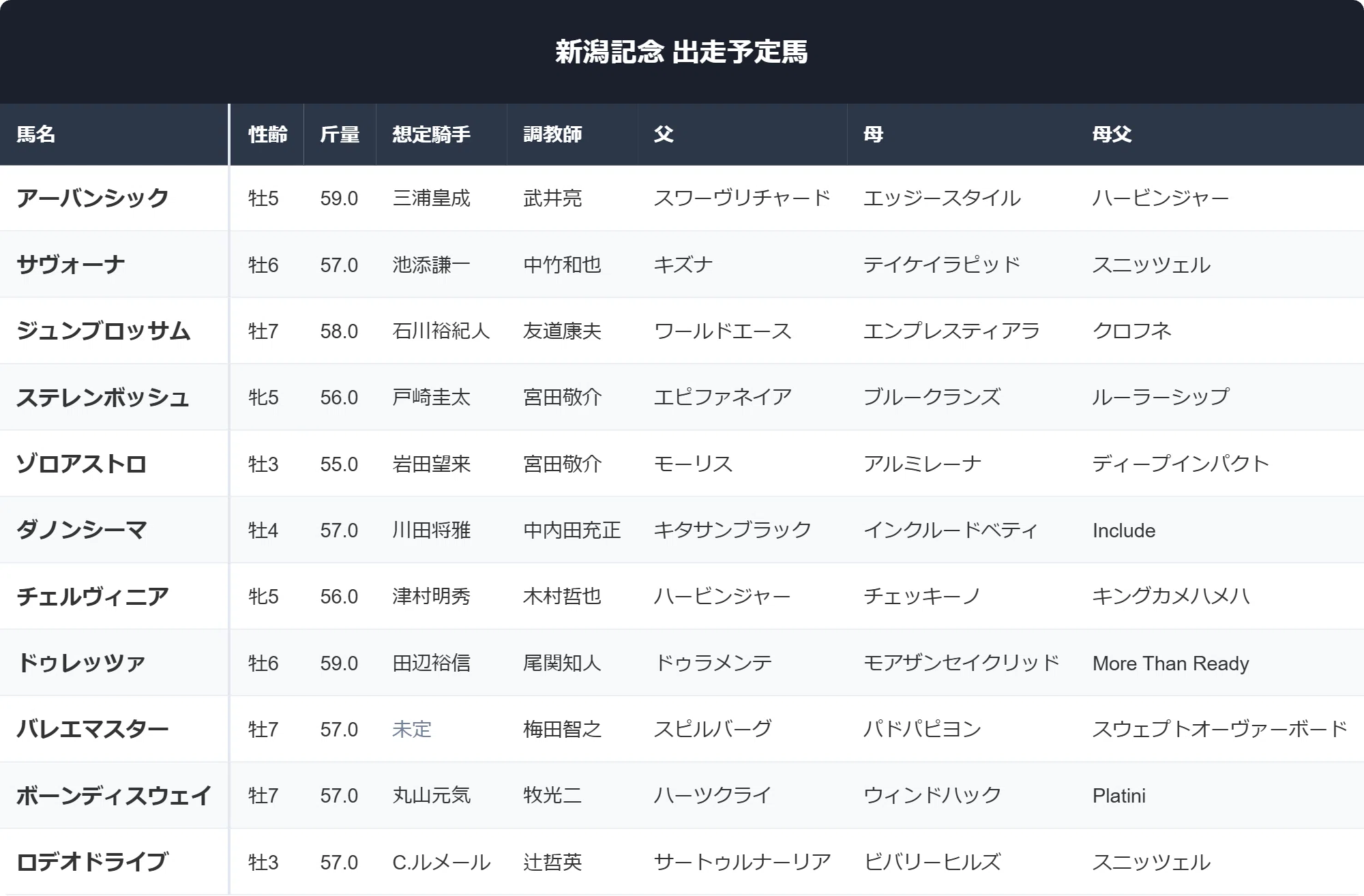The width and height of the screenshot is (1364, 896).
Task: Open horse アーバンシック entry
Action: point(93,198)
